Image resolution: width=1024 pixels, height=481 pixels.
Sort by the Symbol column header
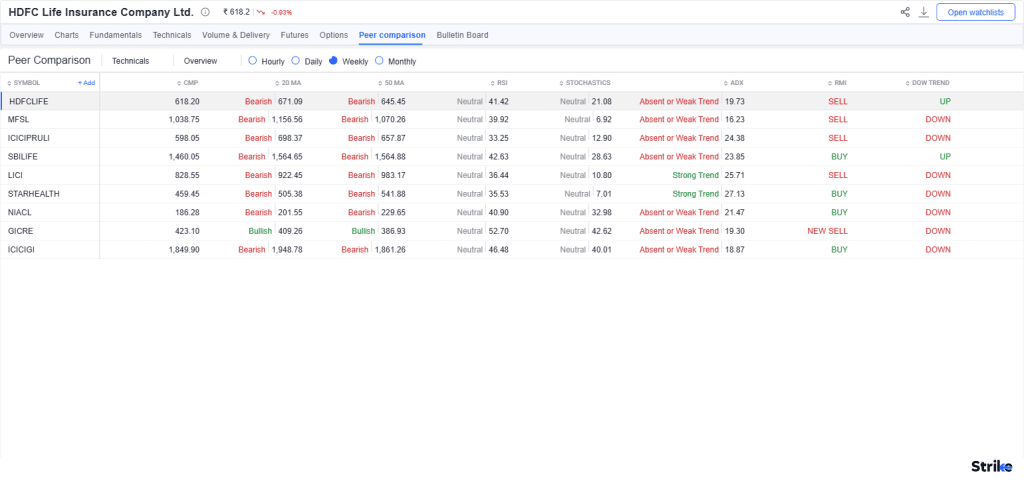26,83
